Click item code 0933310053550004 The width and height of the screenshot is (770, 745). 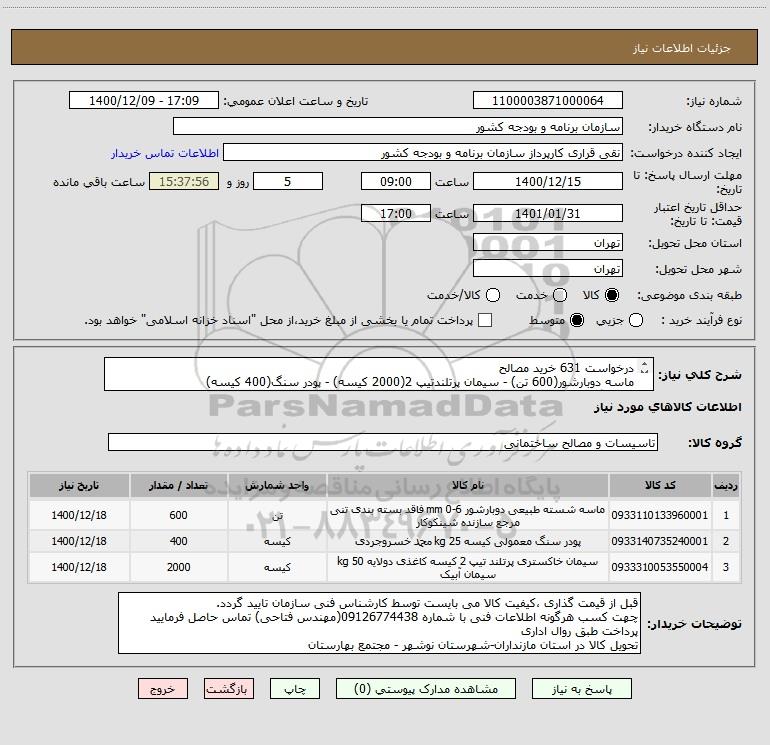tap(660, 567)
